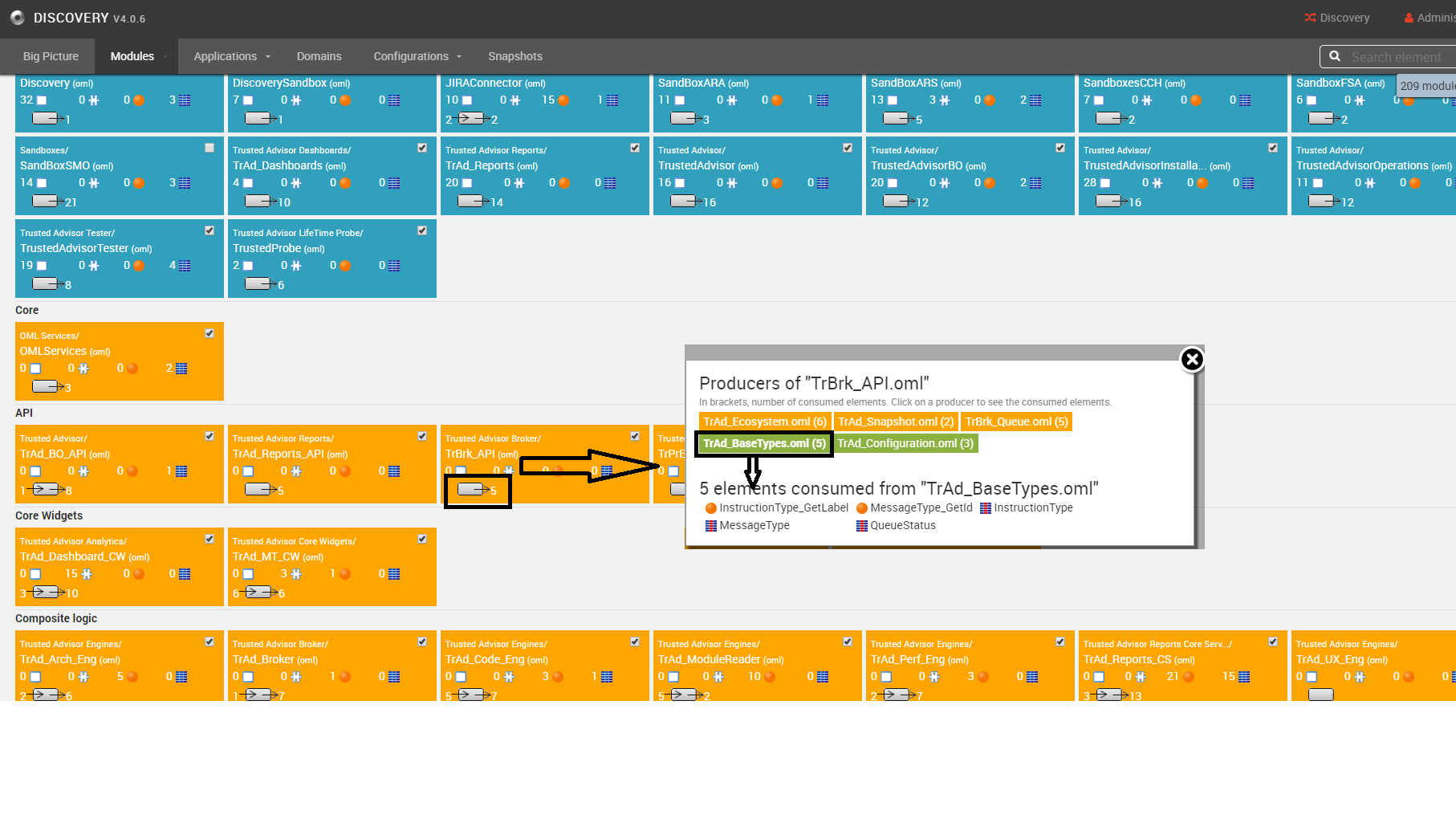Click the Discovery logo icon in header
The height and width of the screenshot is (815, 1456).
pos(17,18)
